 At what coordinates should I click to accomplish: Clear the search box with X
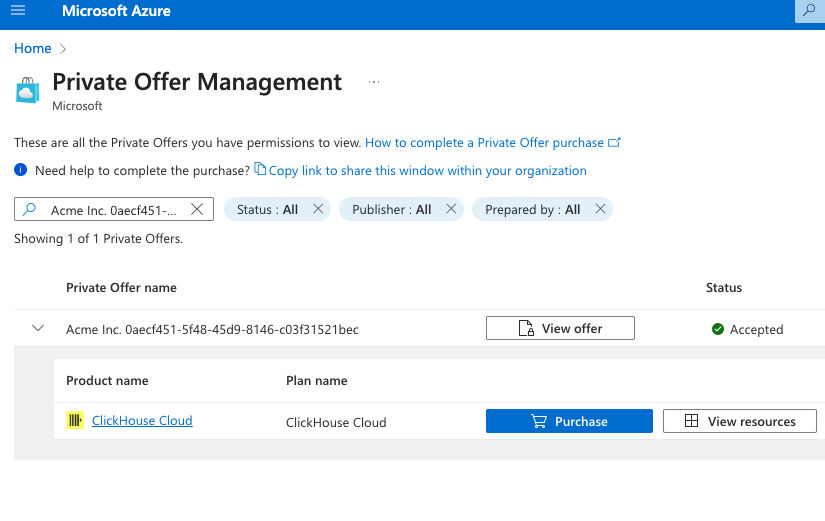(x=197, y=209)
